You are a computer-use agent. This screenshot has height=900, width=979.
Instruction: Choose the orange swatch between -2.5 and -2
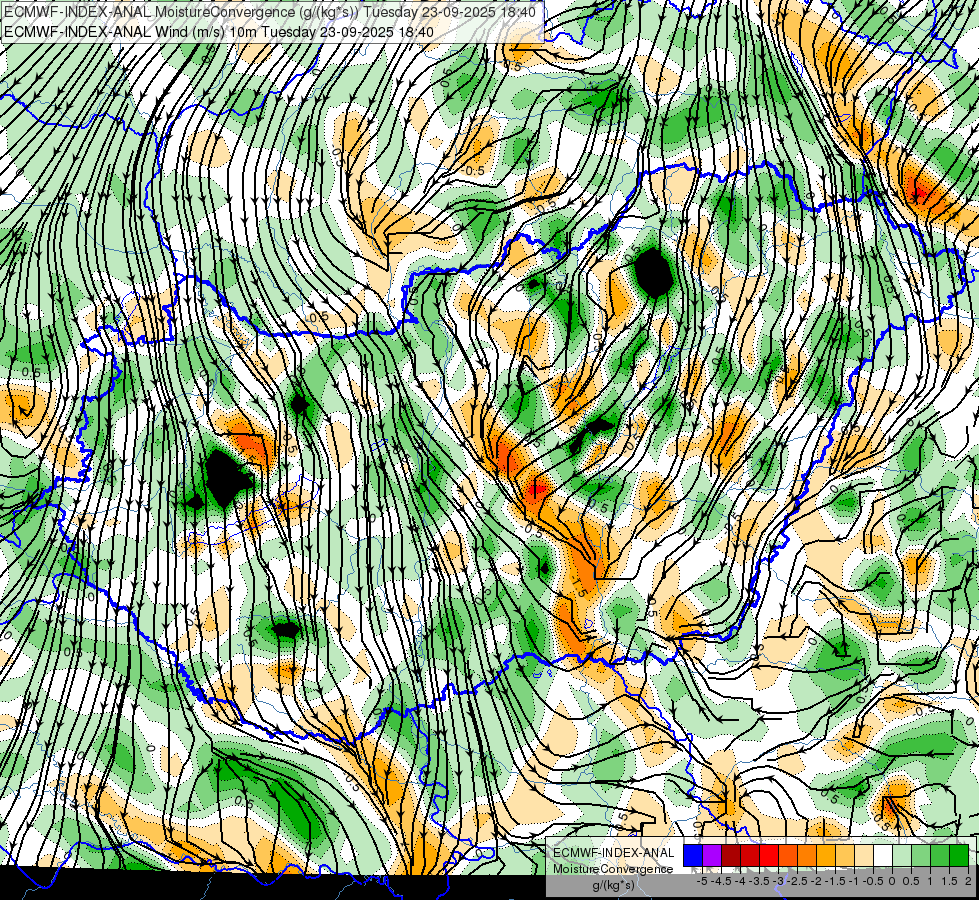[807, 855]
